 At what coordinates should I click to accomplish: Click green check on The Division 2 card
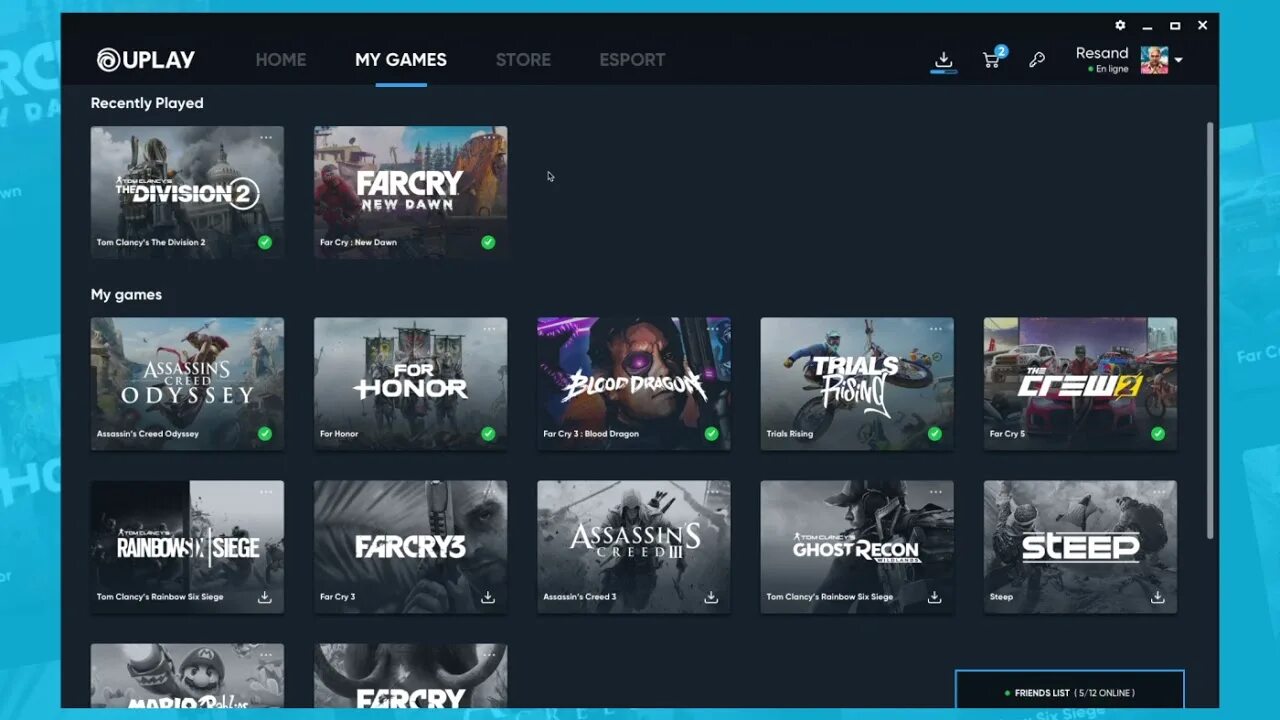(265, 242)
